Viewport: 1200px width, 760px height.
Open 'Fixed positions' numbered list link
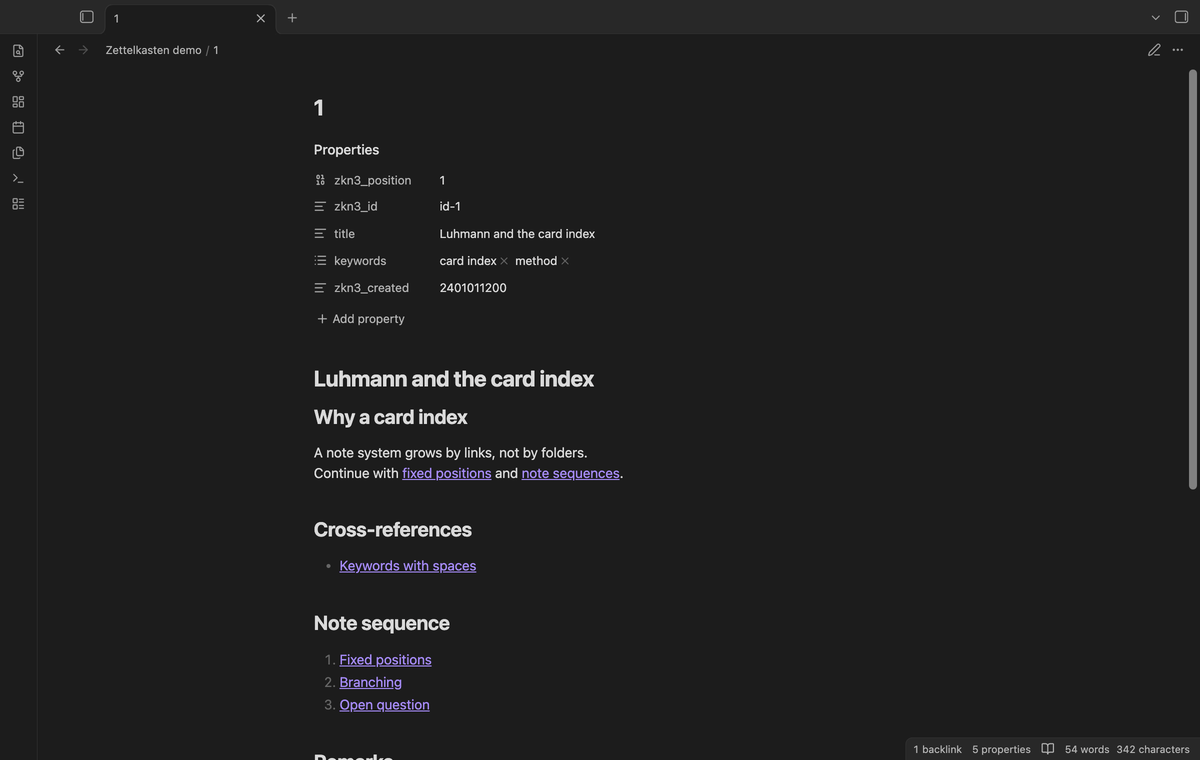[x=385, y=660]
